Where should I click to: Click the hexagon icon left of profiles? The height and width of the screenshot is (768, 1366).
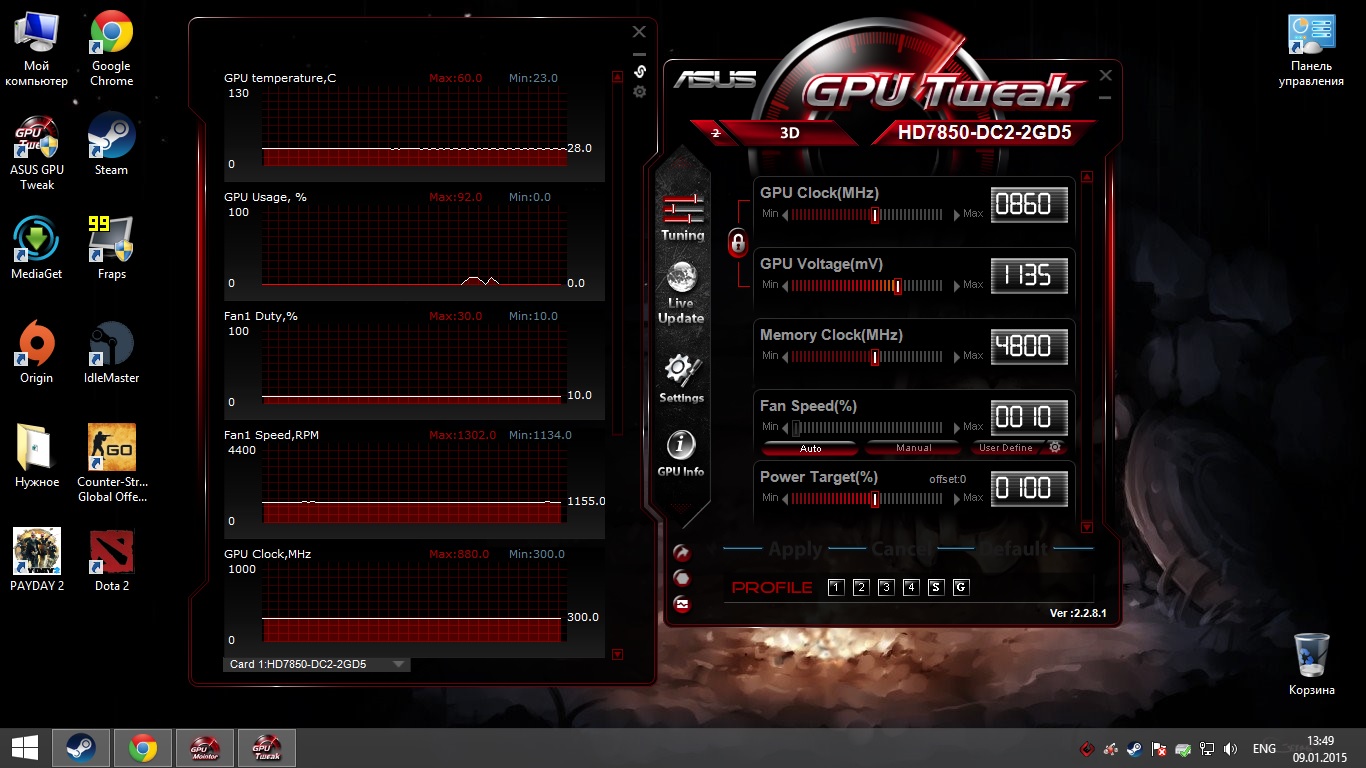tap(681, 578)
